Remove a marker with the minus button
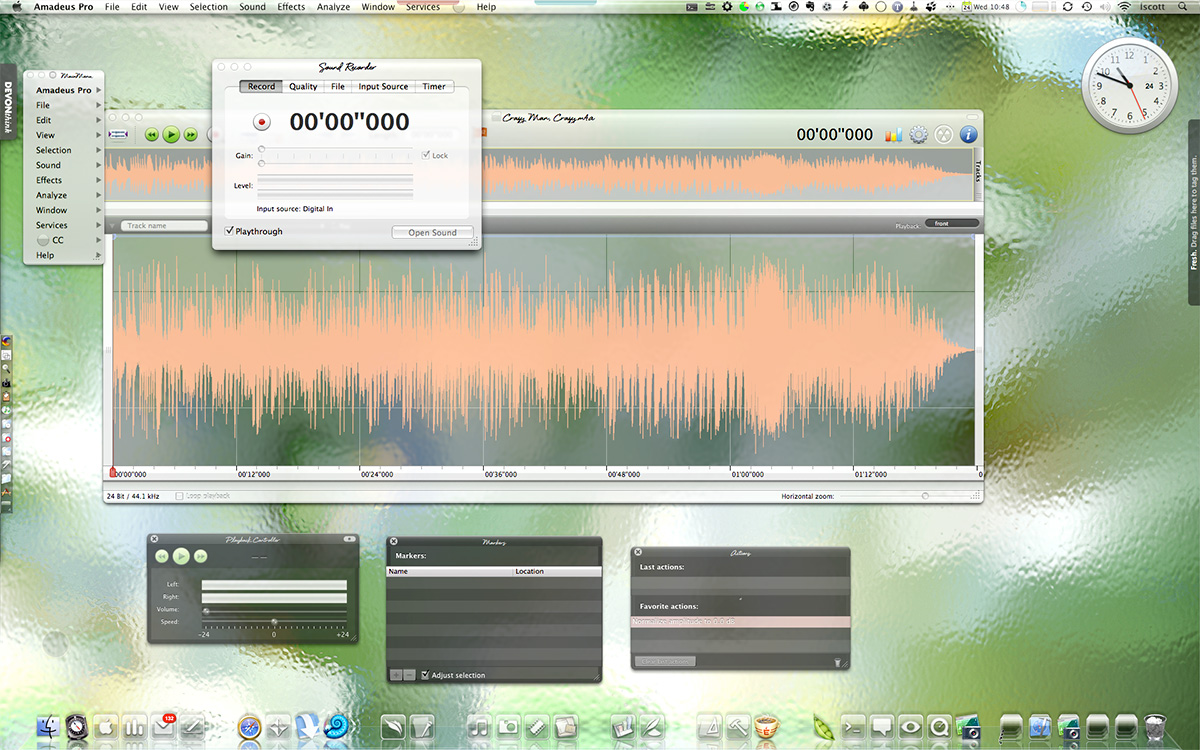The width and height of the screenshot is (1200, 750). (410, 675)
